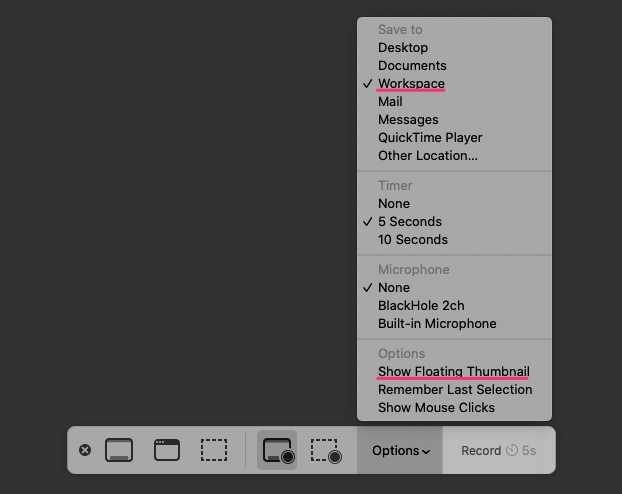The image size is (622, 494).
Task: Send recording to Messages
Action: coord(408,119)
